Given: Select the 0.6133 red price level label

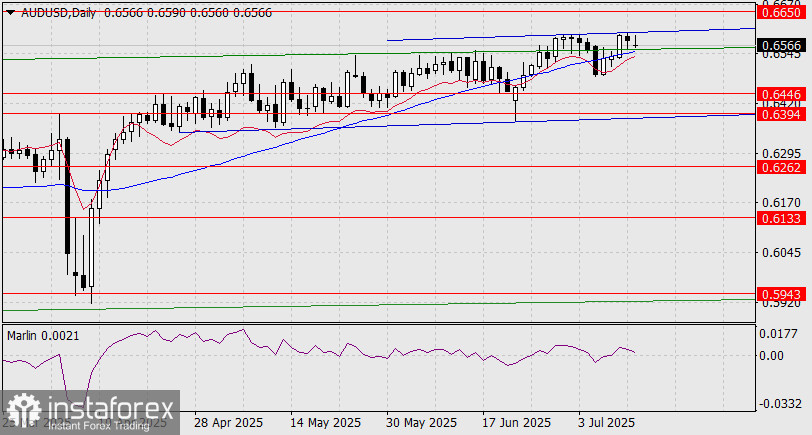Looking at the screenshot, I should click(782, 219).
